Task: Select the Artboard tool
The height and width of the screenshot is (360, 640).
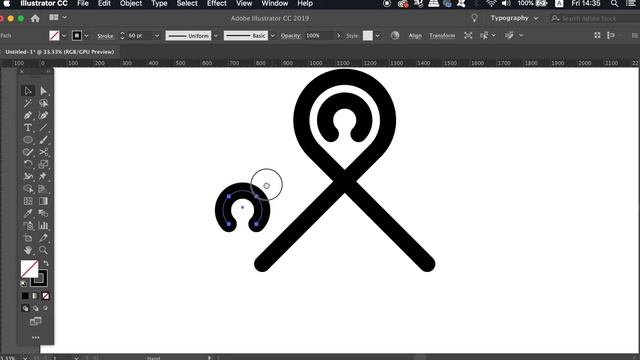Action: pos(28,238)
